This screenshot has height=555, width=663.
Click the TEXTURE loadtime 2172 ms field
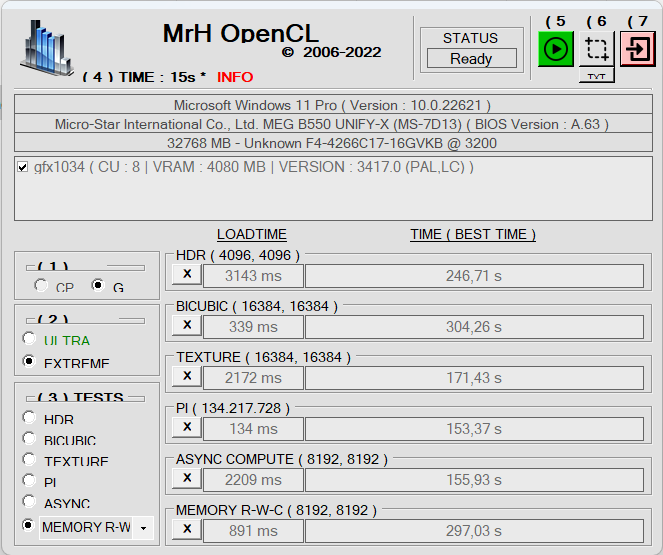[253, 378]
